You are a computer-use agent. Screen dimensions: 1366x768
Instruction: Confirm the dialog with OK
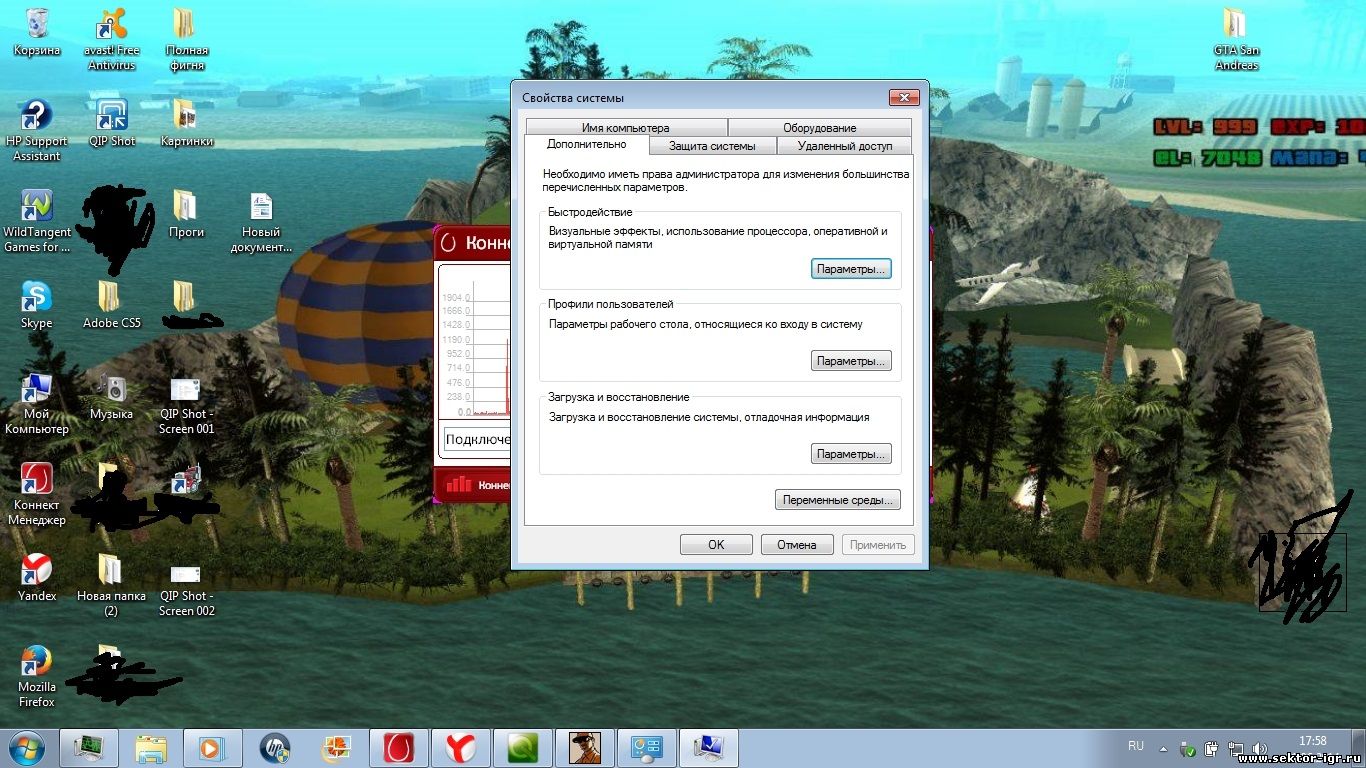716,545
